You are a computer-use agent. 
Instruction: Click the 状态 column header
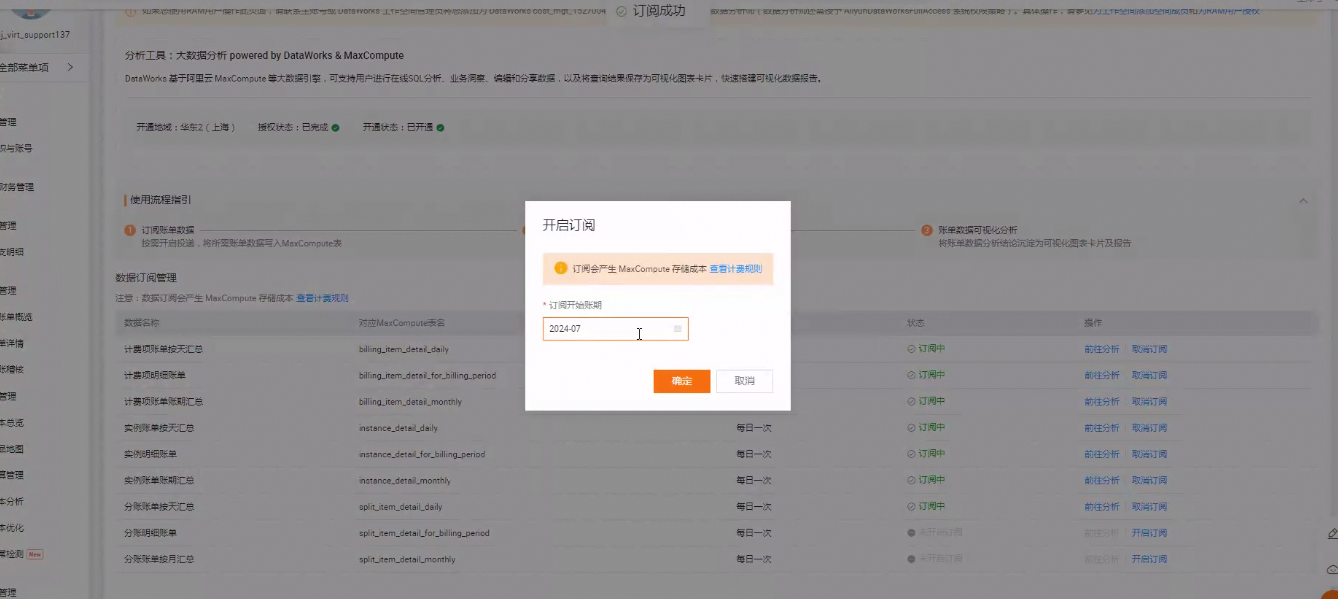[x=915, y=323]
